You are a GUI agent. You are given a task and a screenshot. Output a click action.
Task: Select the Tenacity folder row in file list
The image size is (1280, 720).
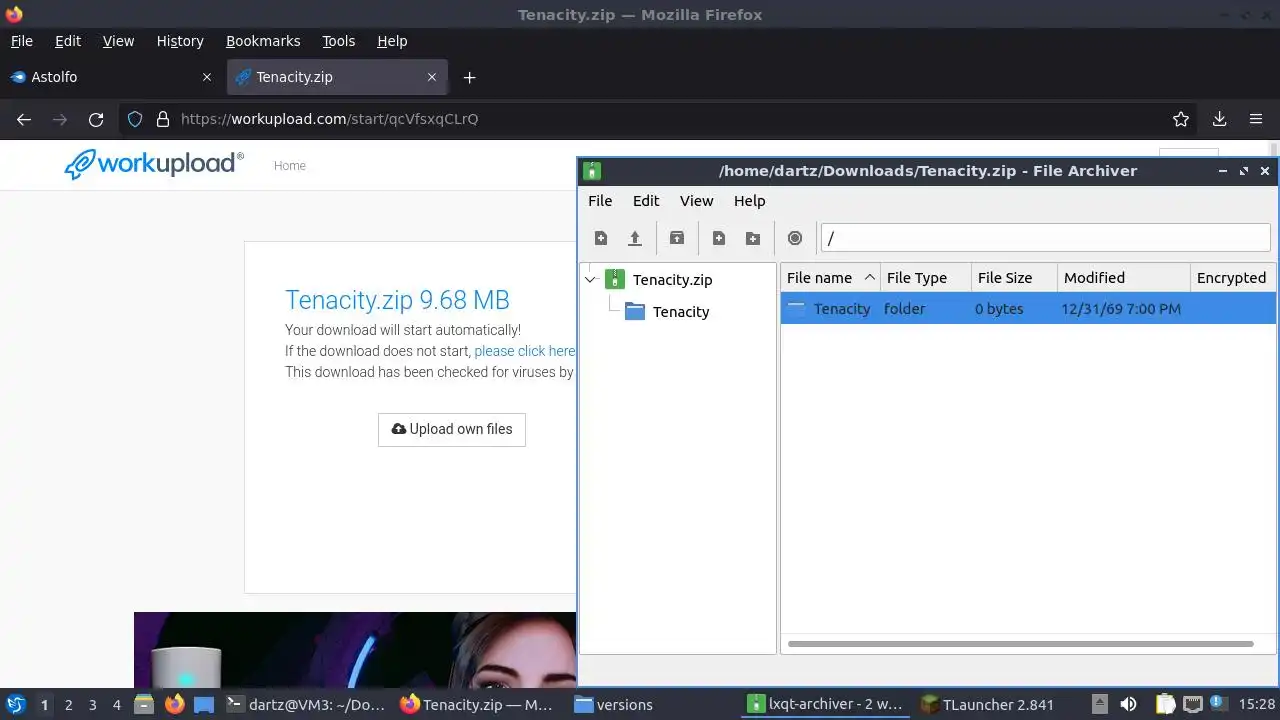(1028, 309)
